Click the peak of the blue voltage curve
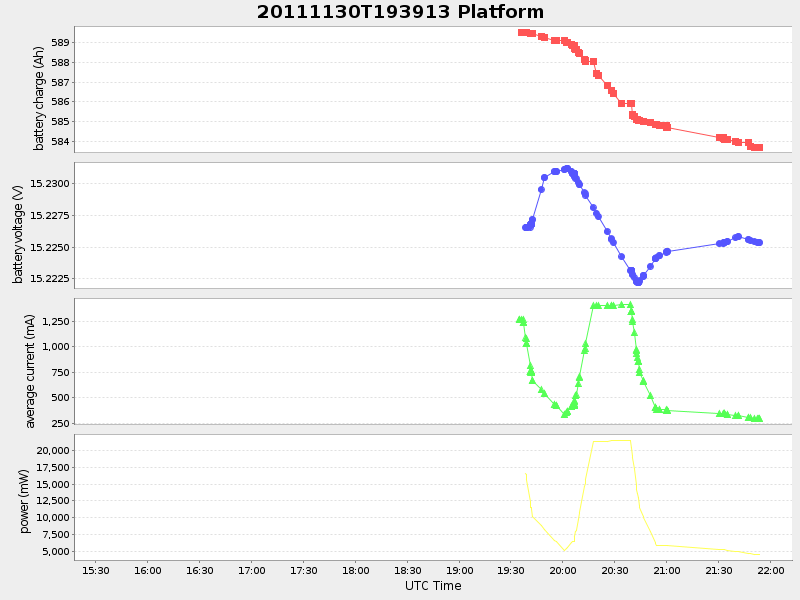The image size is (800, 600). pos(565,167)
